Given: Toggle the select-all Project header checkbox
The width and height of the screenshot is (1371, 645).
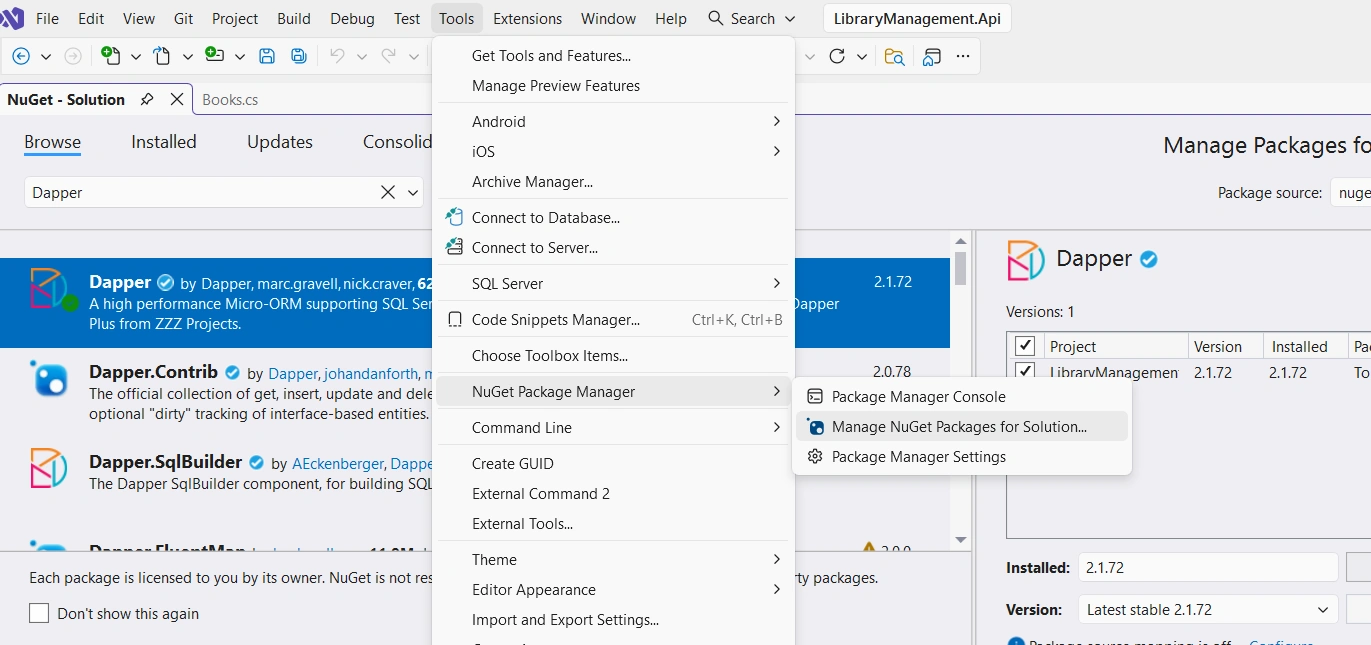Looking at the screenshot, I should click(1025, 346).
